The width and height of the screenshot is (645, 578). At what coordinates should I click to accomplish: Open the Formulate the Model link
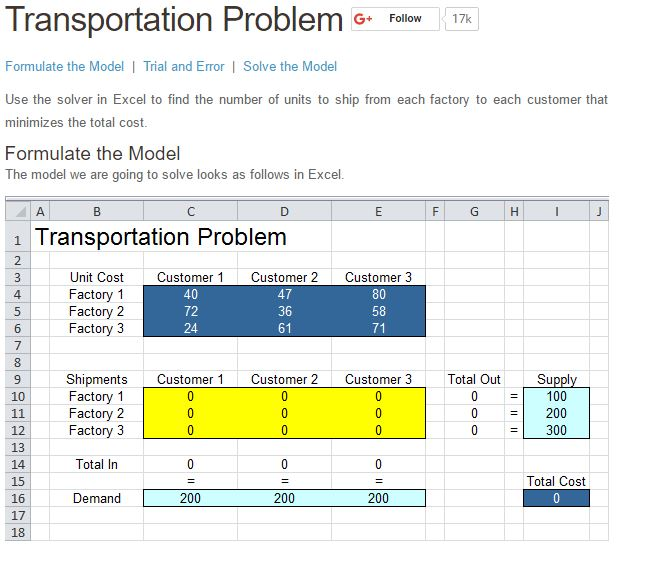tap(65, 66)
